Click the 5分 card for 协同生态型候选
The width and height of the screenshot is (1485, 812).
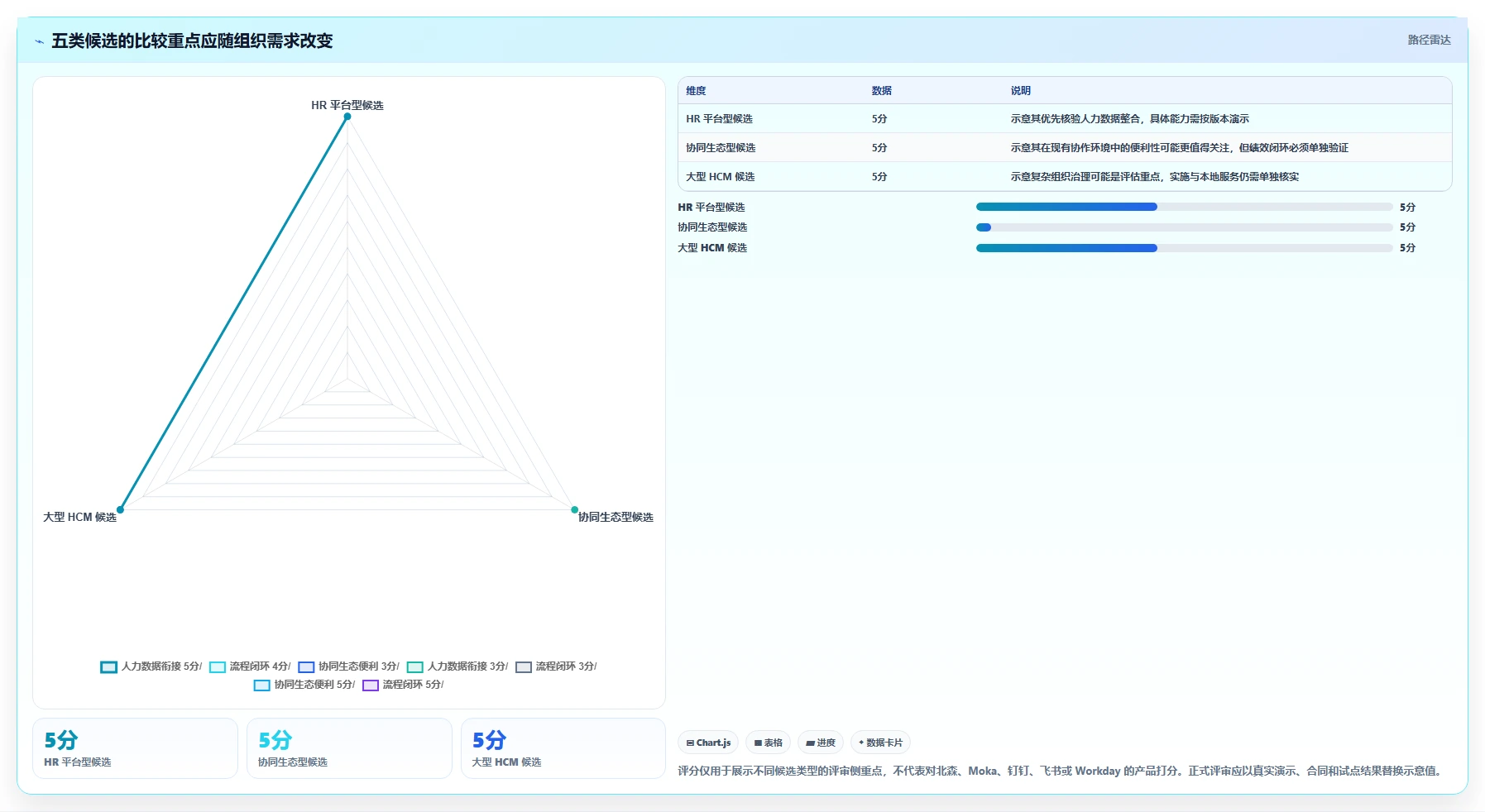coord(349,748)
